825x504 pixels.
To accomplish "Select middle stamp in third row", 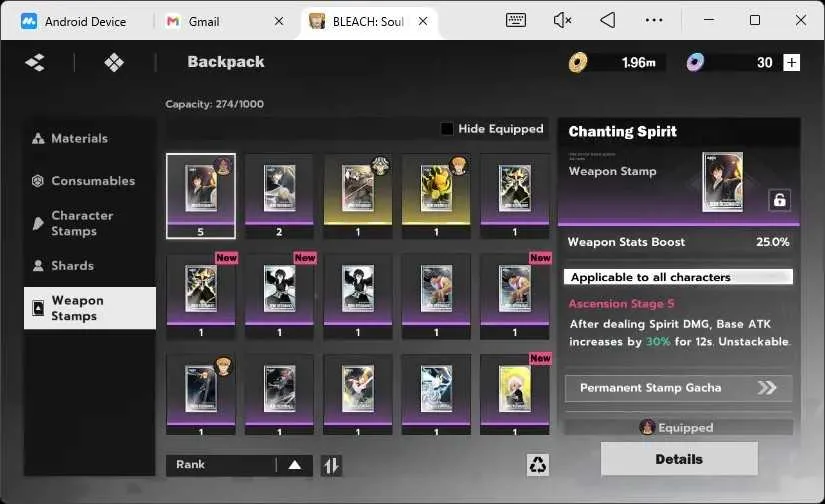I will 358,394.
